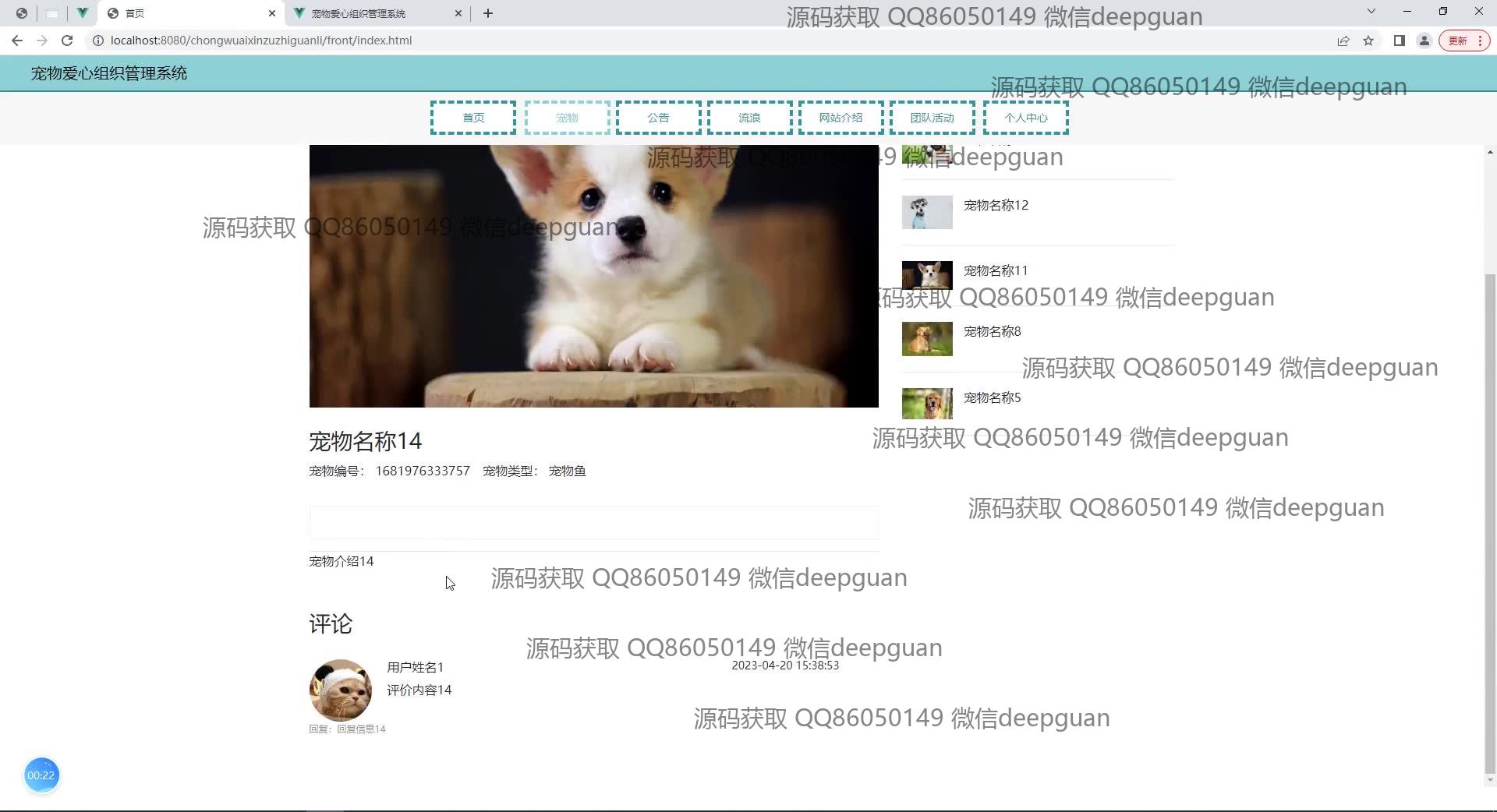
Task: Open 个人中心 navigation menu item
Action: coord(1026,118)
